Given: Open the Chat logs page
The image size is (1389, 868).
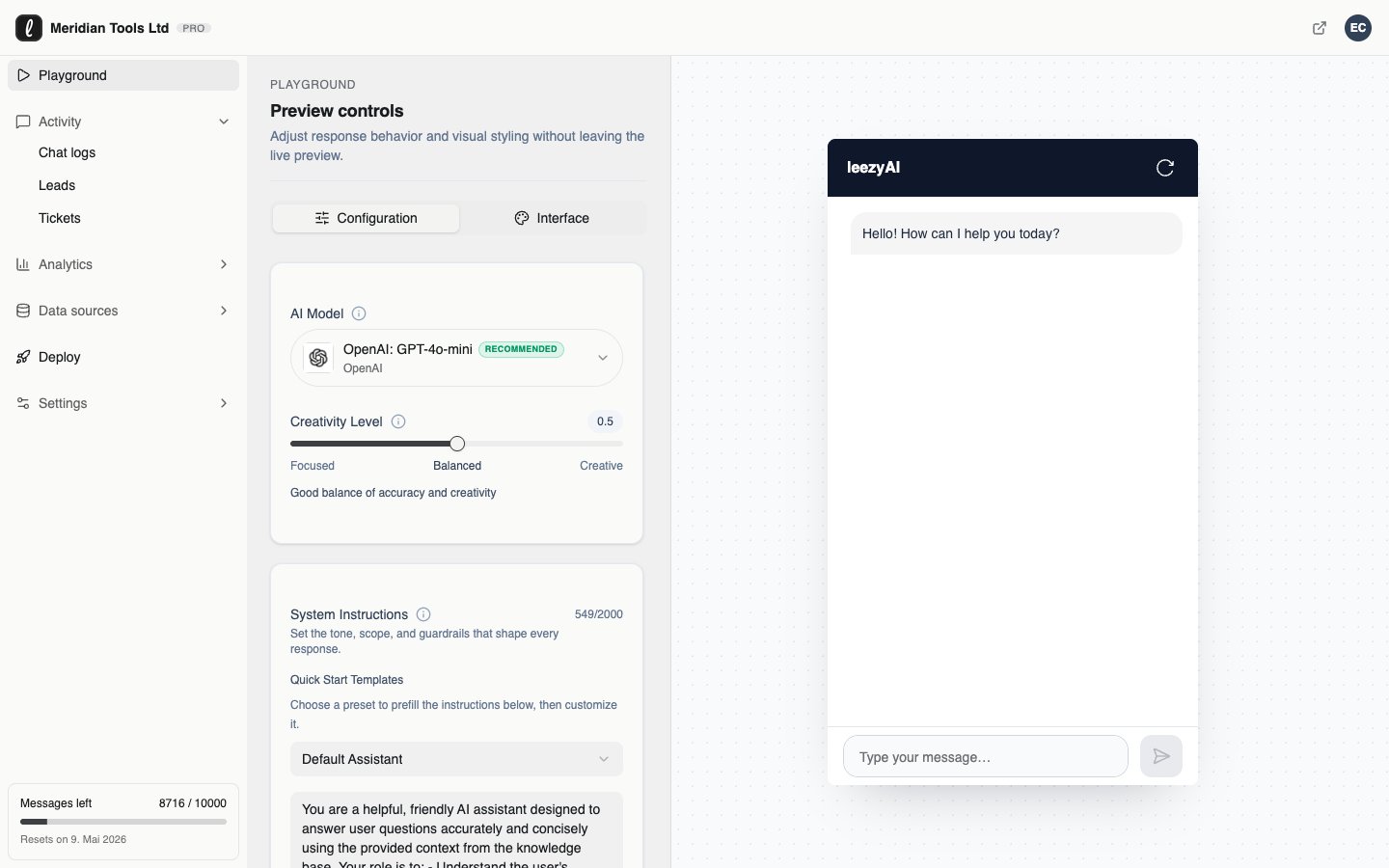Looking at the screenshot, I should click(67, 152).
